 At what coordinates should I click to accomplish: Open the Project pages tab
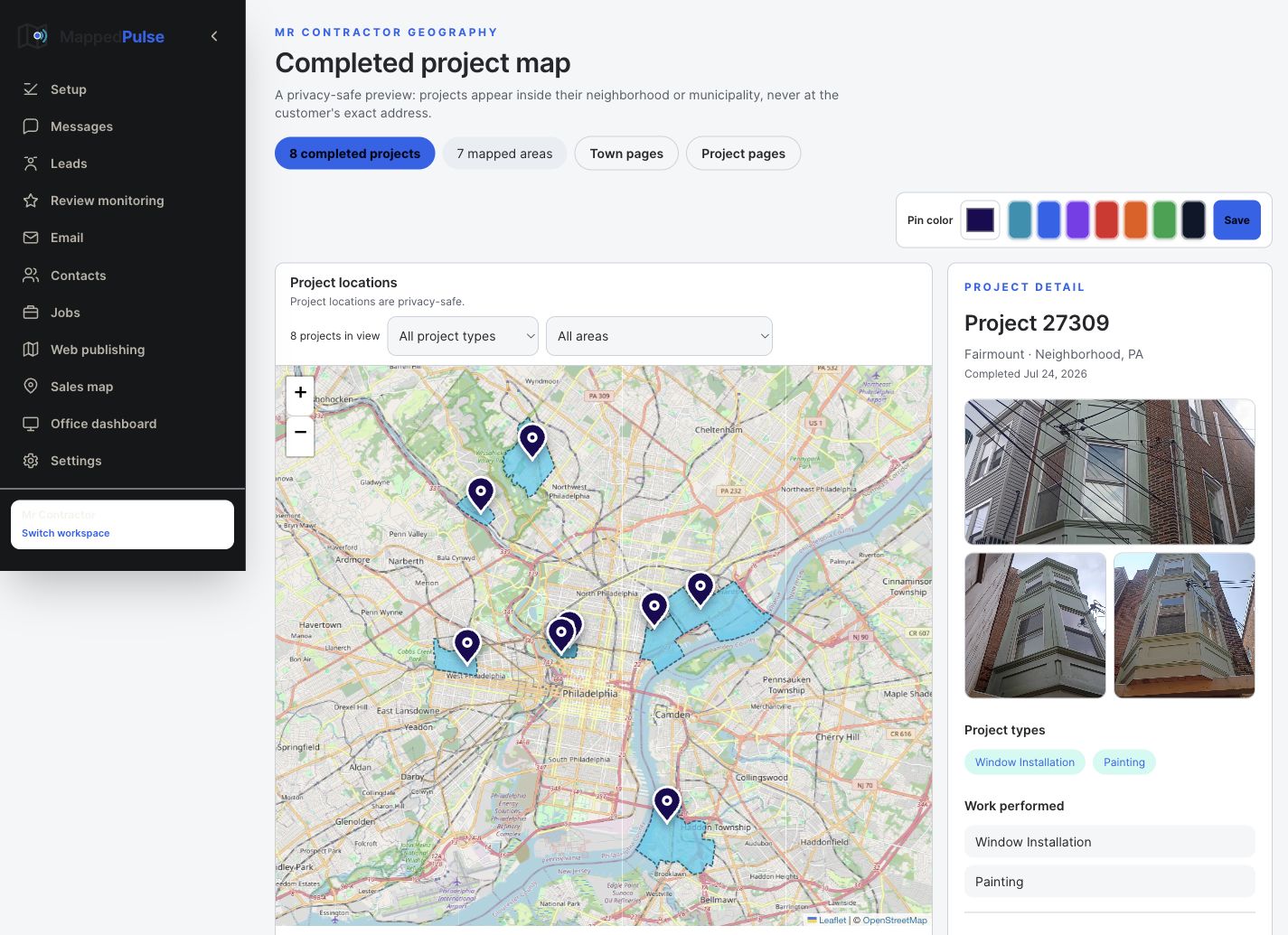[x=743, y=154]
